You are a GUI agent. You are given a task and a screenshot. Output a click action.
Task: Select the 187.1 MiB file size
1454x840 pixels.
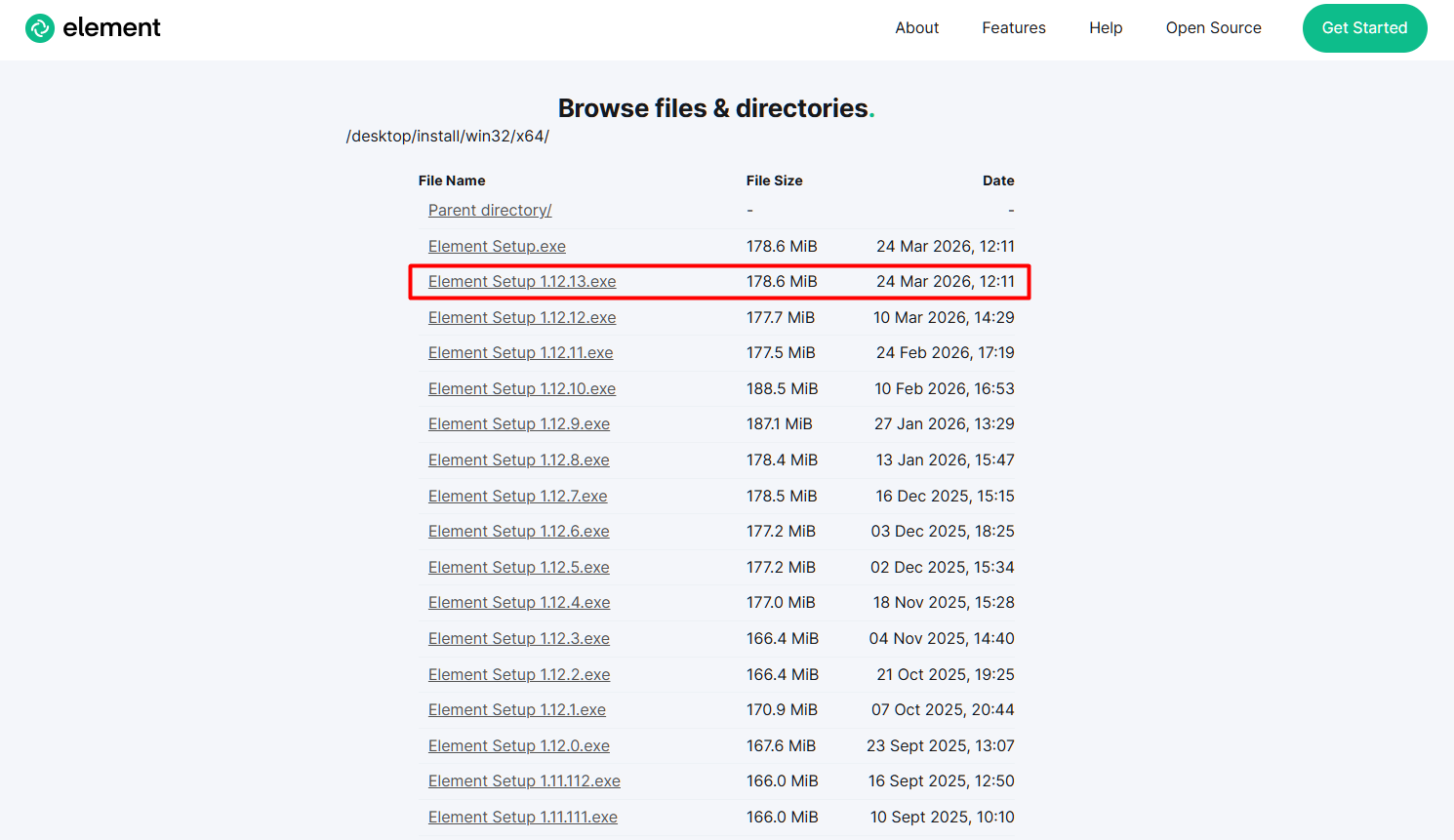coord(780,424)
